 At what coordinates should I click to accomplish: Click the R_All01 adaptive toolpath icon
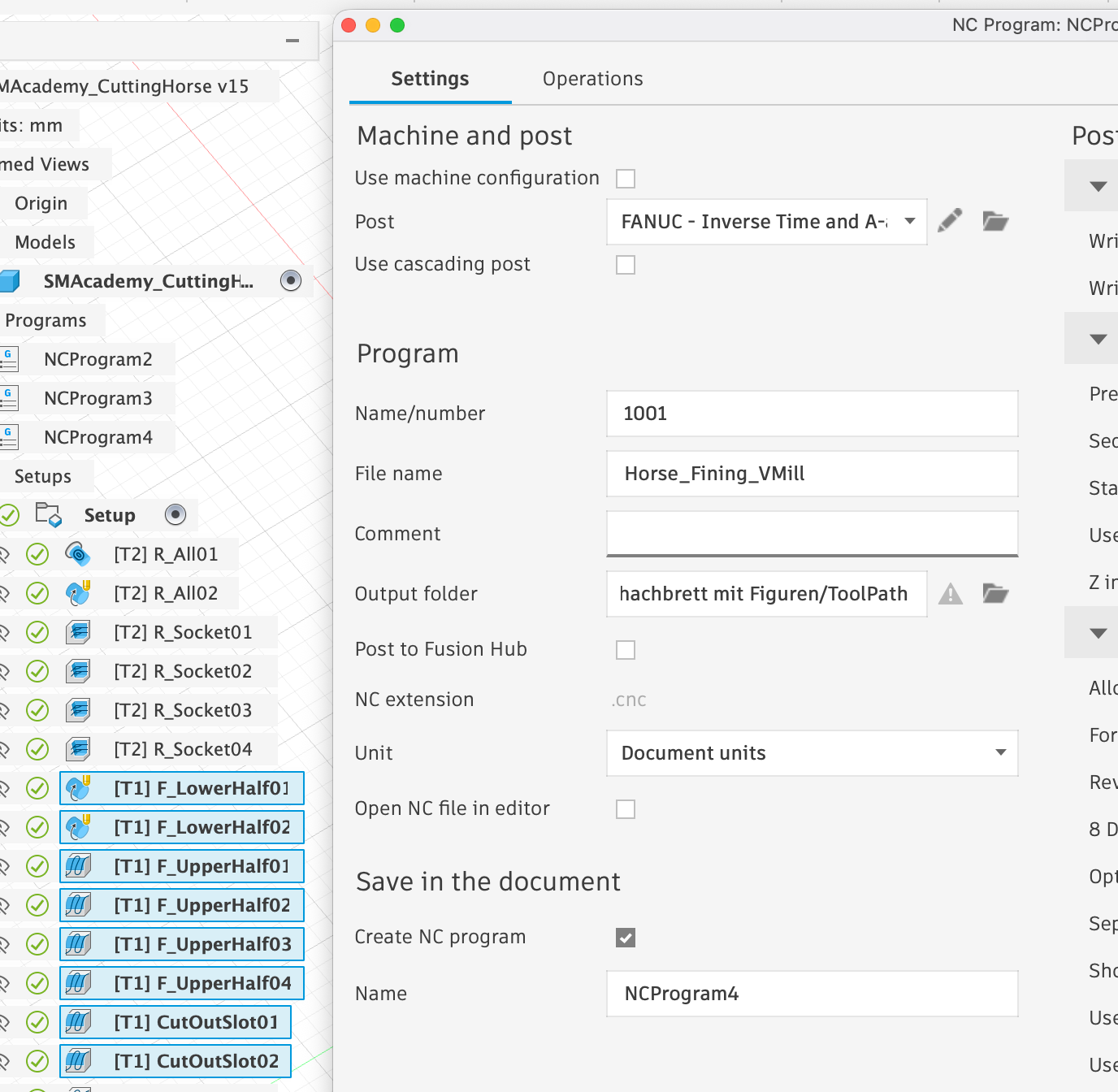click(x=77, y=554)
